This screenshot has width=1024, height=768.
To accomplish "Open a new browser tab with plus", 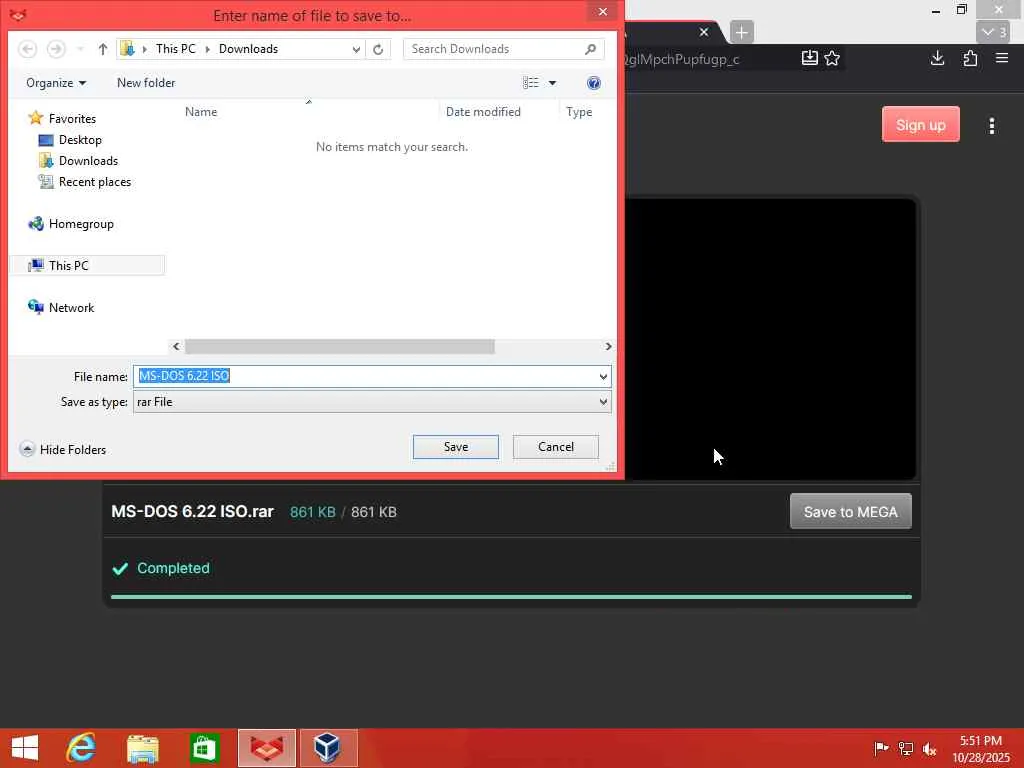I will point(741,32).
